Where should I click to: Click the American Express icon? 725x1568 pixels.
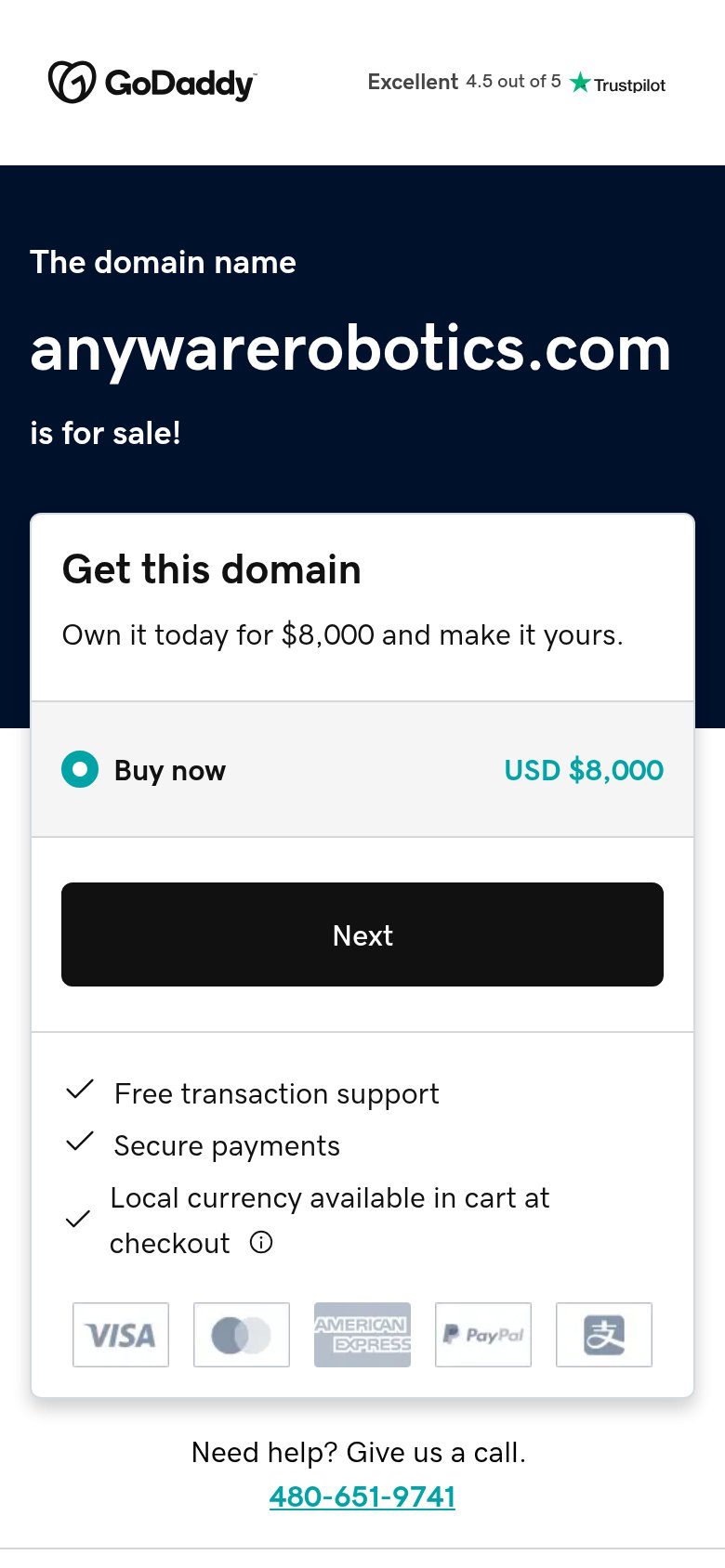click(362, 1335)
